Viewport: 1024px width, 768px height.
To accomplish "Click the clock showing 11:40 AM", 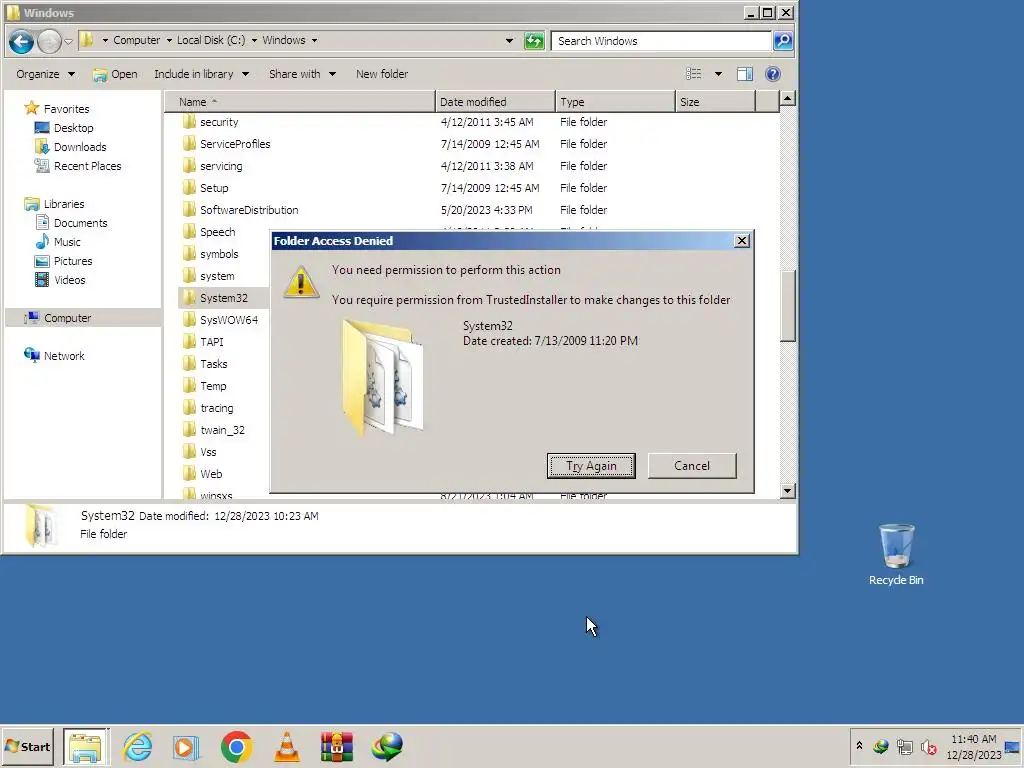I will (973, 739).
